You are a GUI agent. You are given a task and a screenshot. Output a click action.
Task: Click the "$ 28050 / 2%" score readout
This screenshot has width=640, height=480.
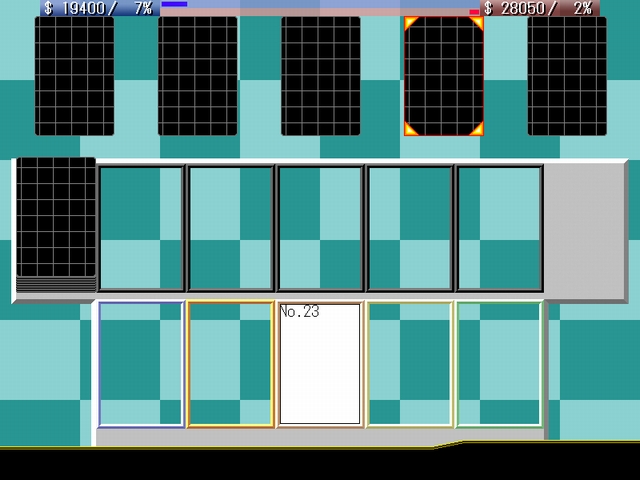point(540,8)
